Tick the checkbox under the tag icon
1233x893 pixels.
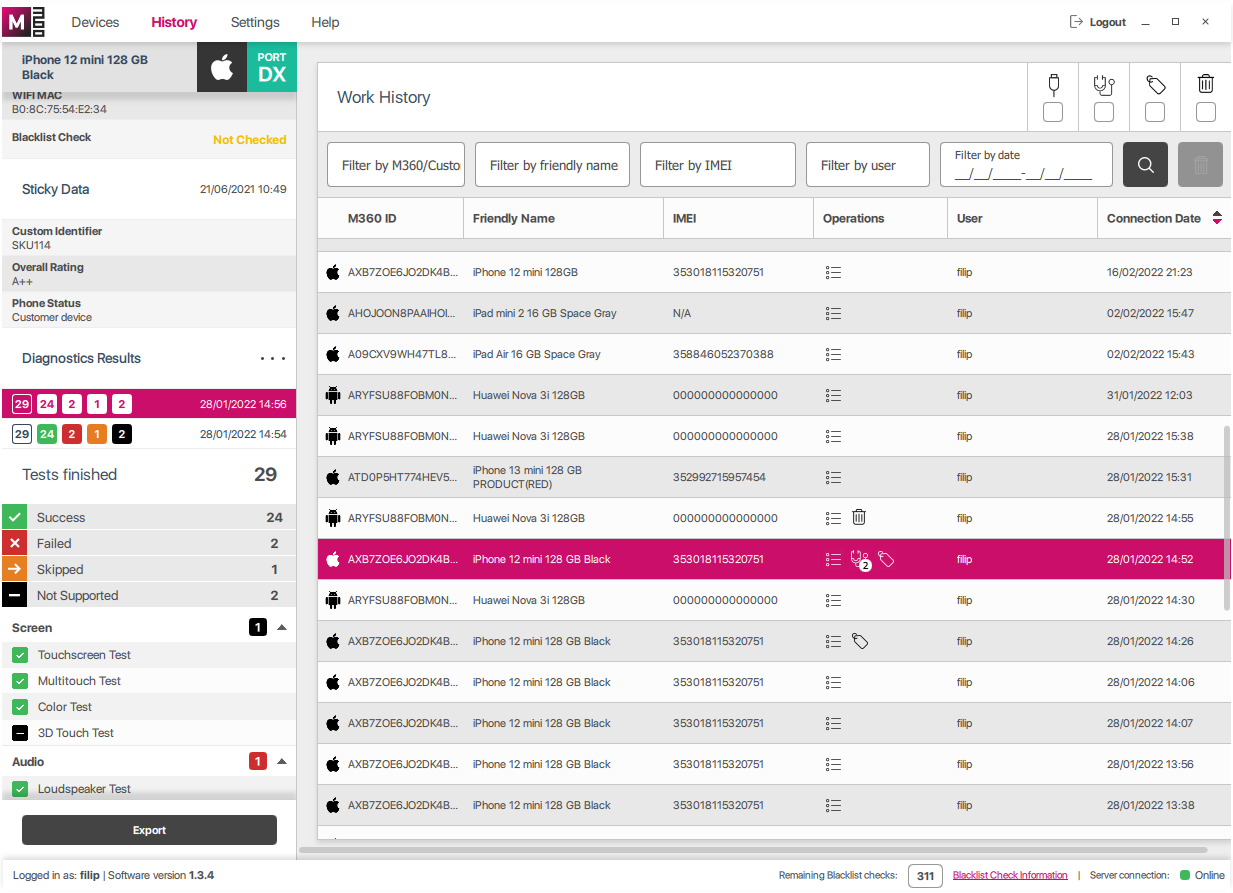coord(1155,112)
